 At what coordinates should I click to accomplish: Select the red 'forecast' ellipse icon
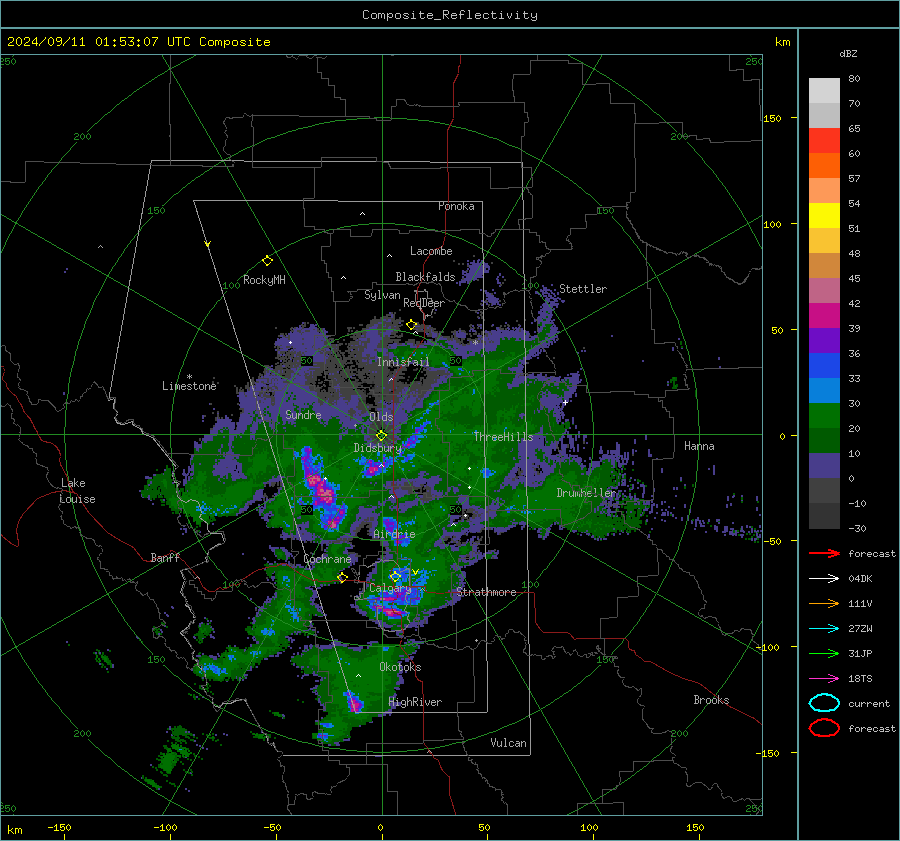pos(824,728)
